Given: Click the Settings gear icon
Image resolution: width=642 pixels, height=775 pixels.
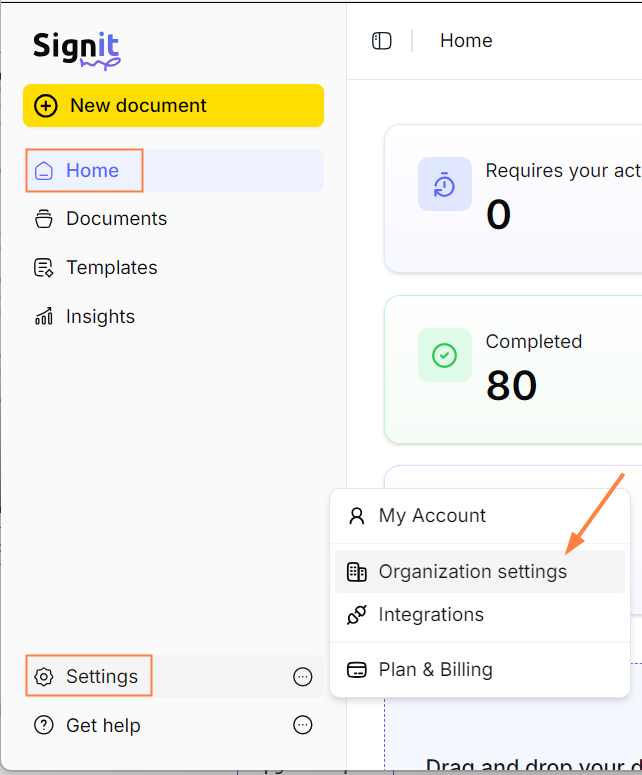Looking at the screenshot, I should coord(43,677).
